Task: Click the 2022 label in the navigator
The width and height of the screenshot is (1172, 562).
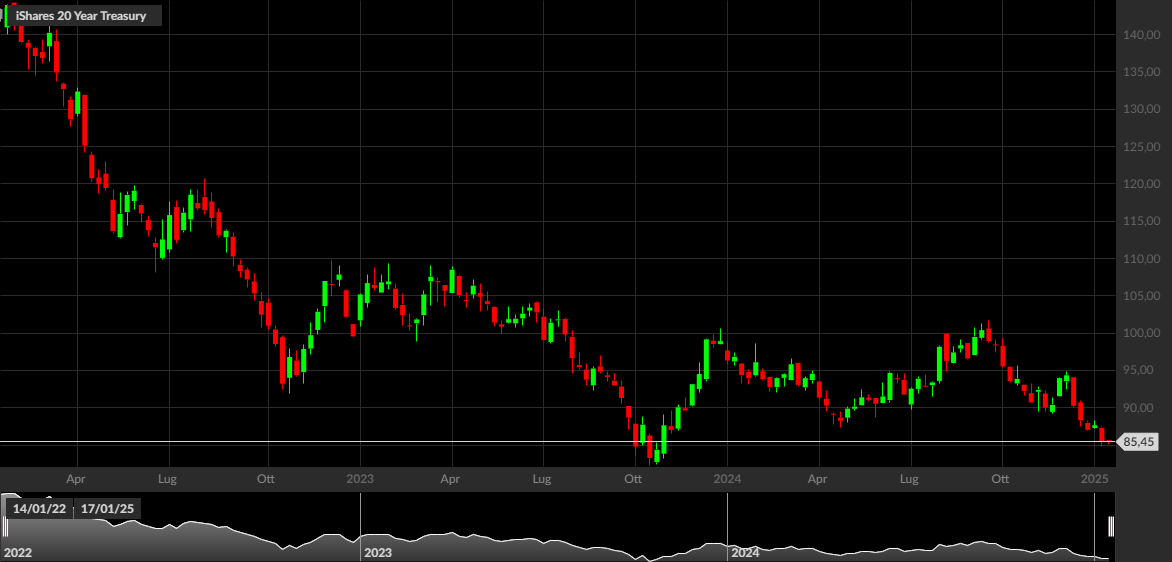Action: [x=19, y=553]
